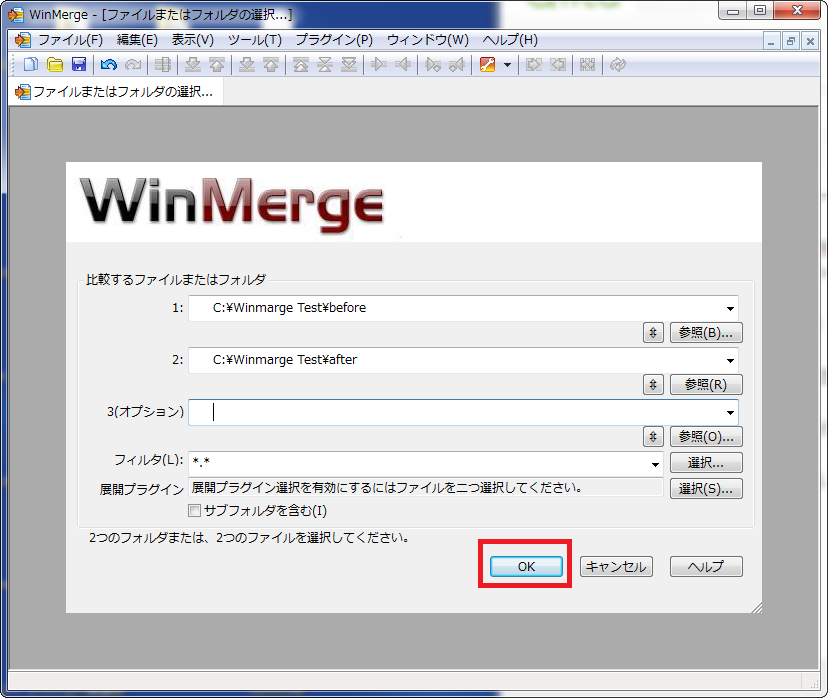
Task: Expand the フィルタ(L) dropdown
Action: click(655, 465)
